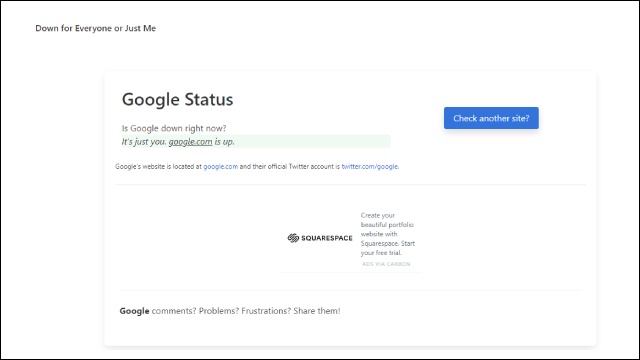
Task: Open the Ads via Carbon label
Action: [386, 264]
